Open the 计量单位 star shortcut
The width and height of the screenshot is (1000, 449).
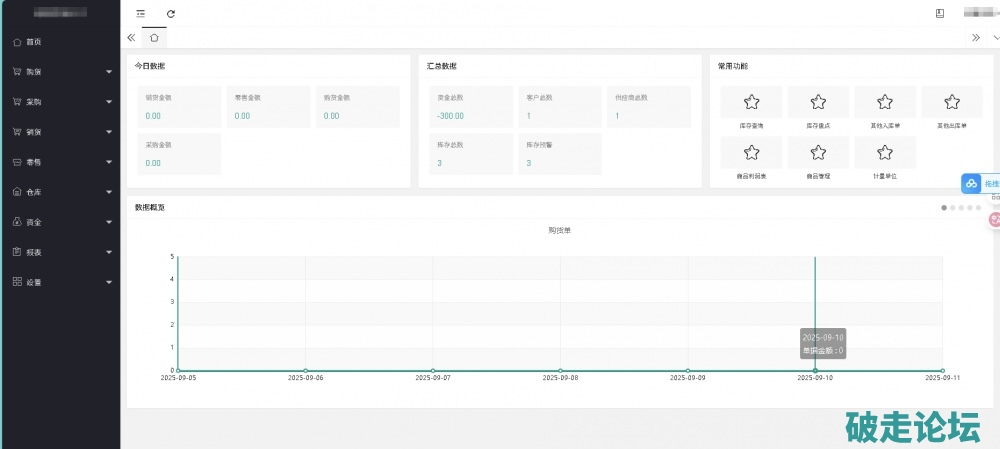(885, 152)
